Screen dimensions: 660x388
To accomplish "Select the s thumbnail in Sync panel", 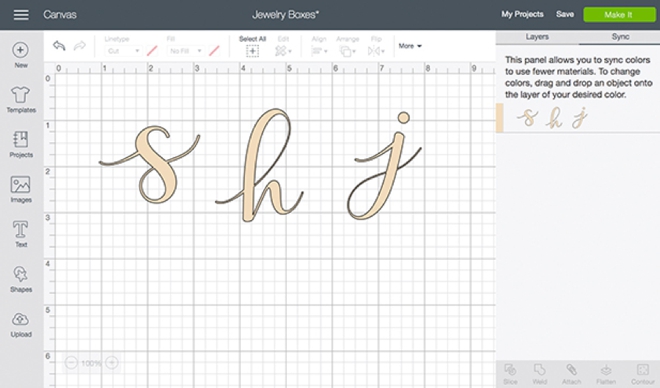I will point(527,117).
